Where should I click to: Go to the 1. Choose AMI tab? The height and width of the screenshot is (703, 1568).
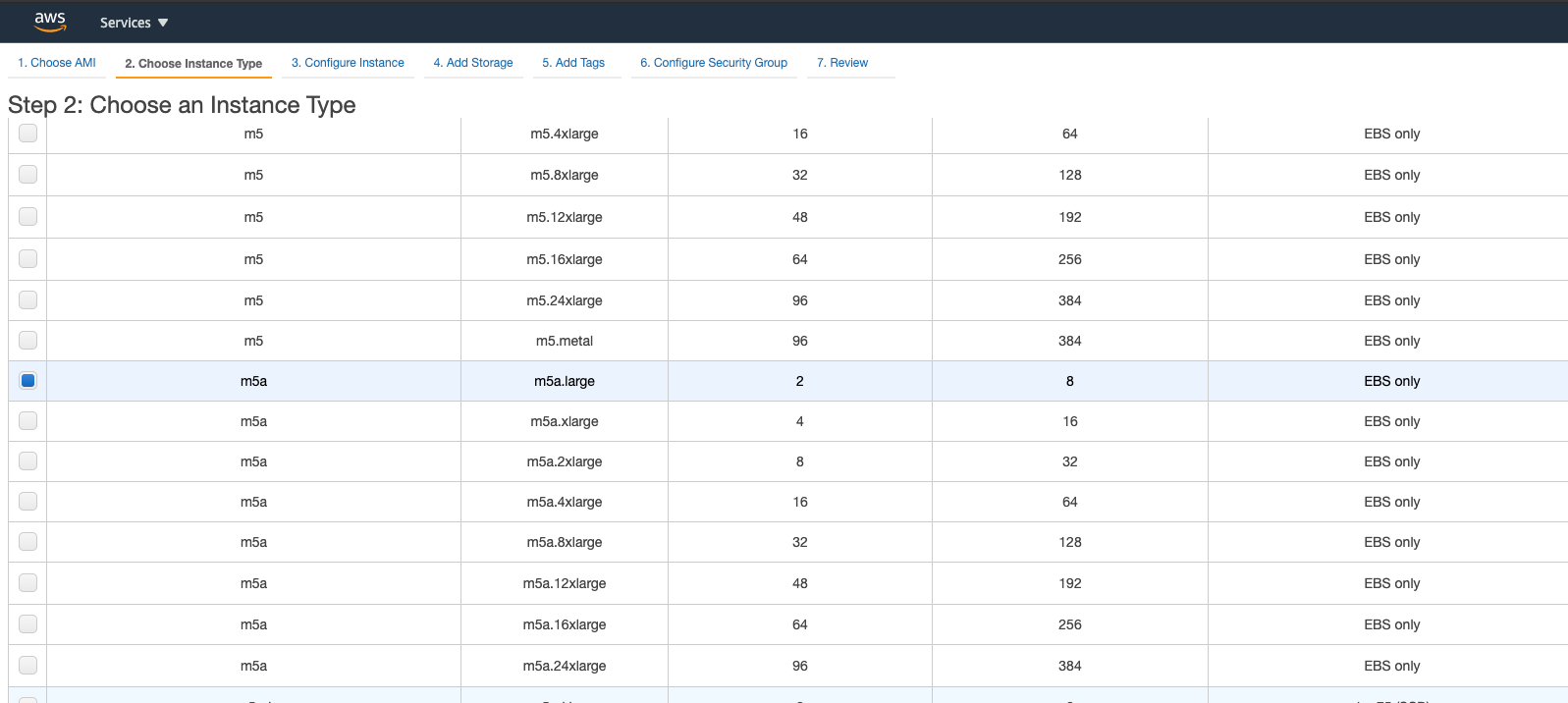coord(57,63)
